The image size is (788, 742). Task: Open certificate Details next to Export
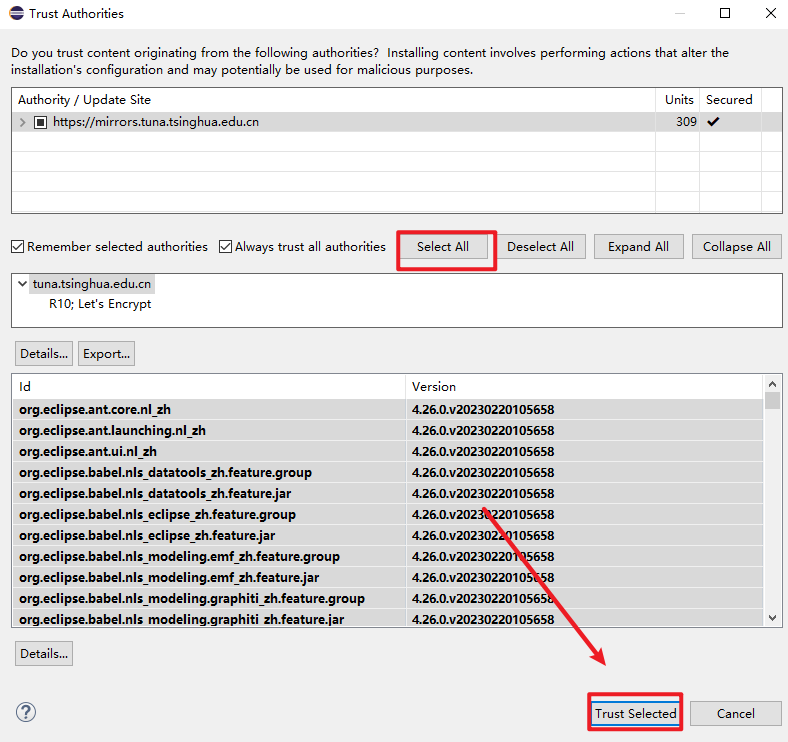point(43,353)
